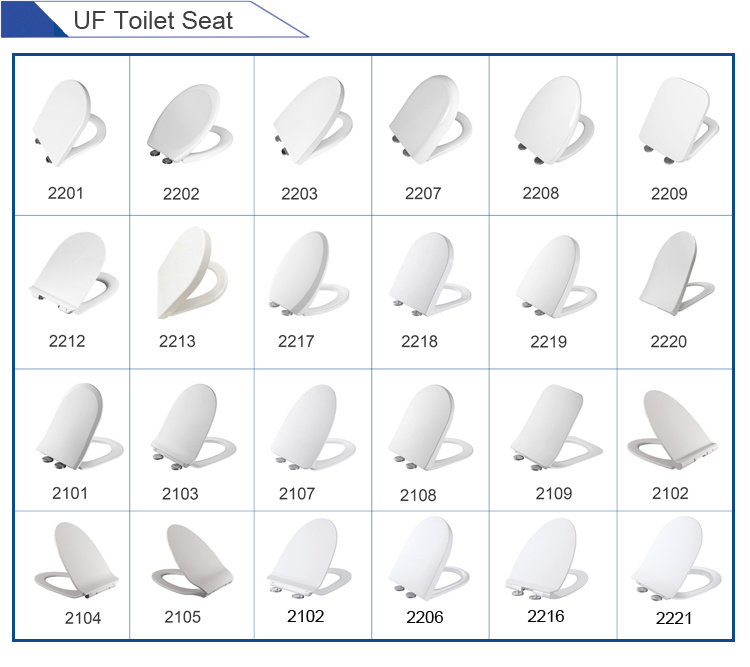Open the 2213 toilet seat image

(192, 273)
